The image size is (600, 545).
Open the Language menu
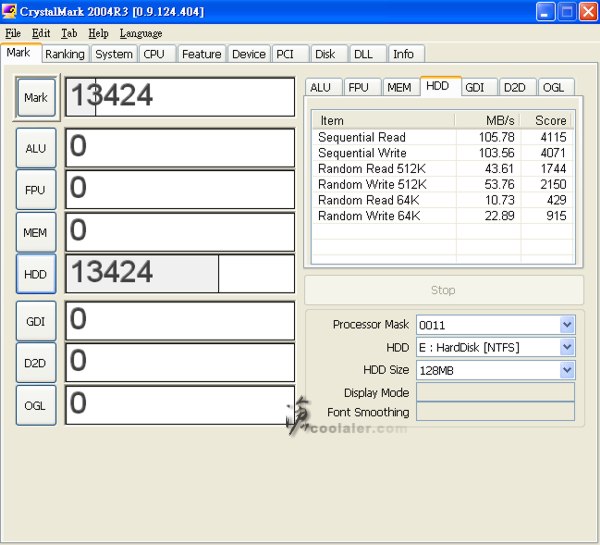pyautogui.click(x=140, y=33)
